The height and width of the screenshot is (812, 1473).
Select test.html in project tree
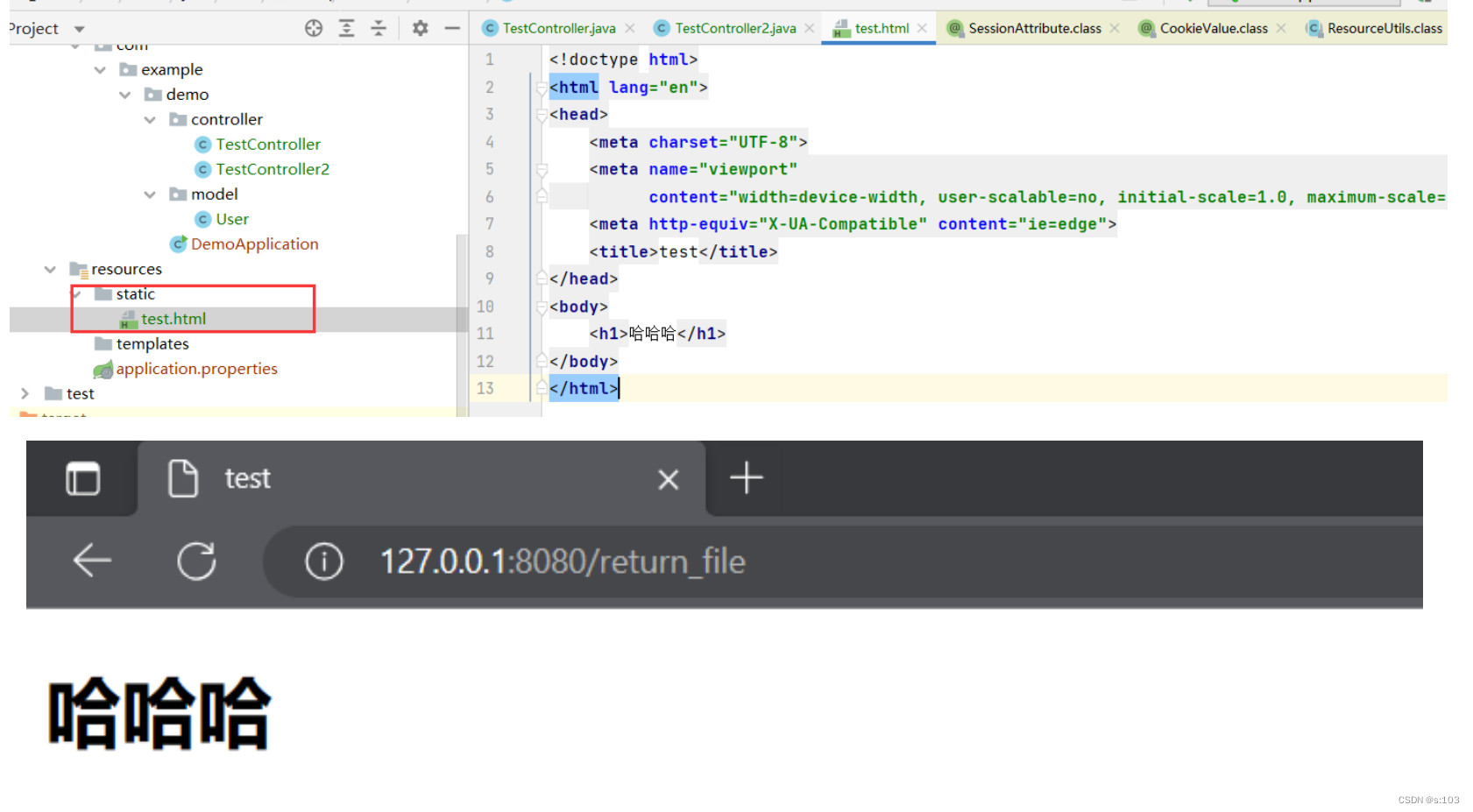coord(174,319)
